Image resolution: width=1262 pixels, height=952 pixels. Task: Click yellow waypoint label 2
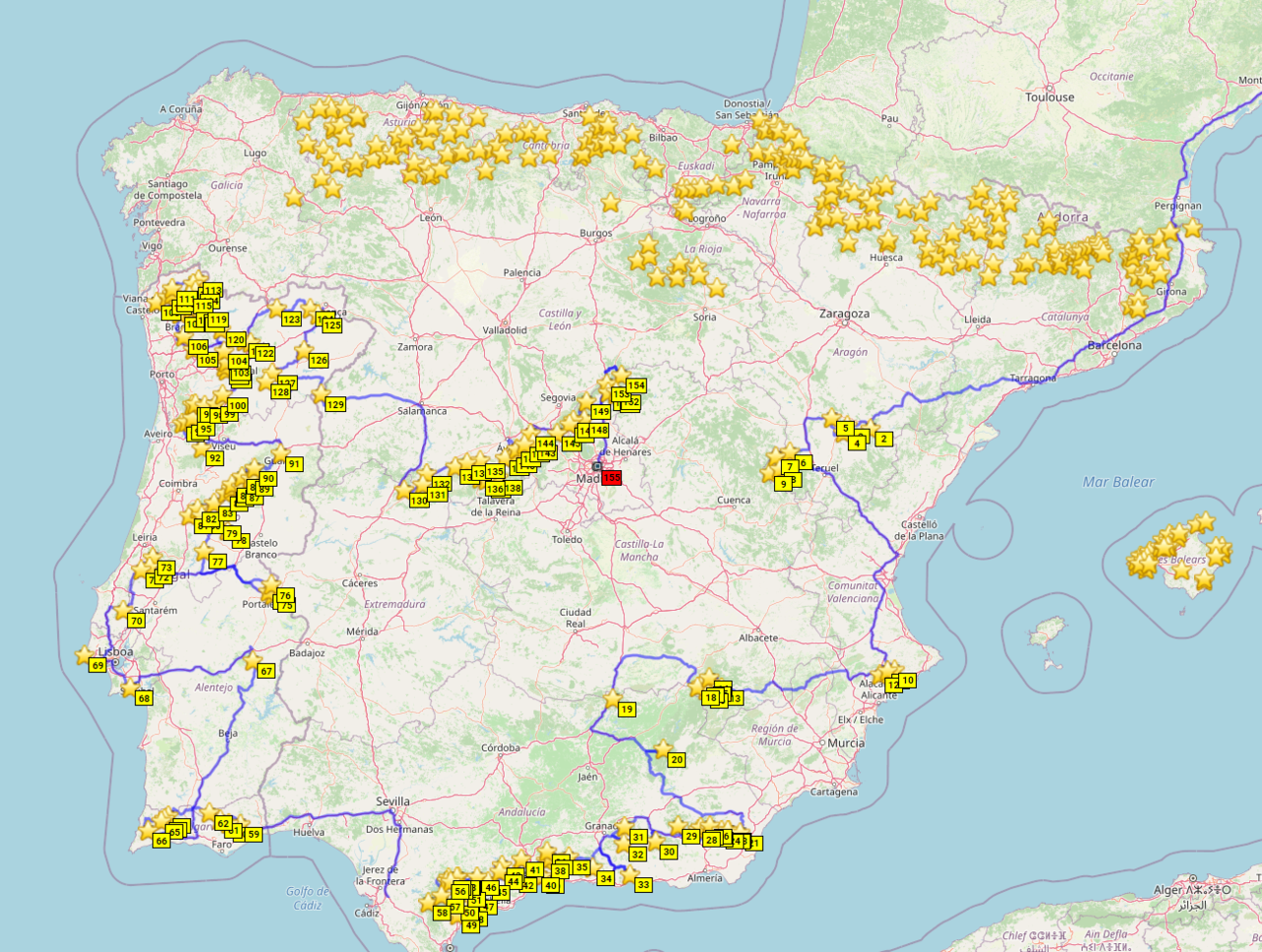[883, 439]
